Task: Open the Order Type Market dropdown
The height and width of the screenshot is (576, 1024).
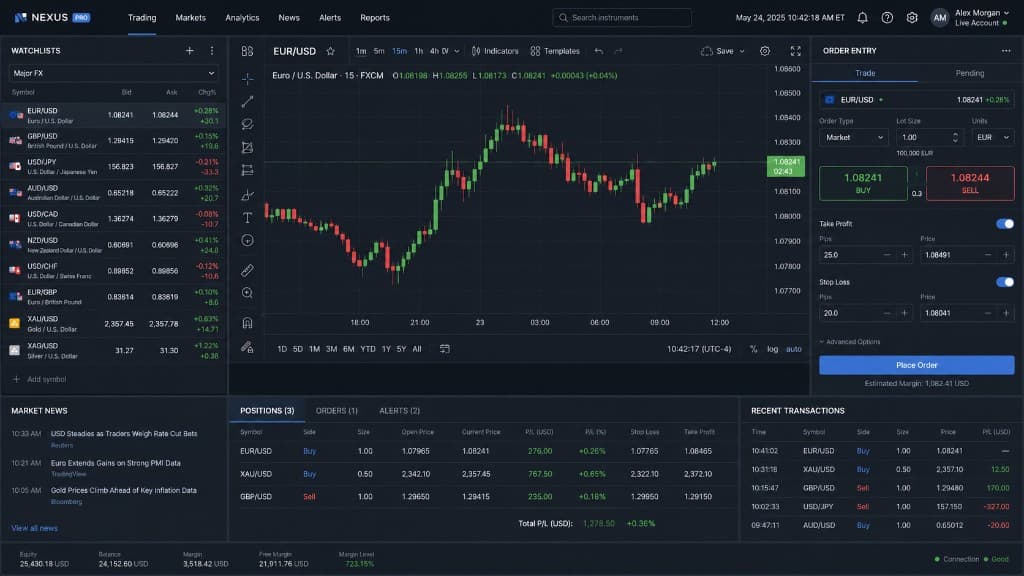Action: (854, 137)
